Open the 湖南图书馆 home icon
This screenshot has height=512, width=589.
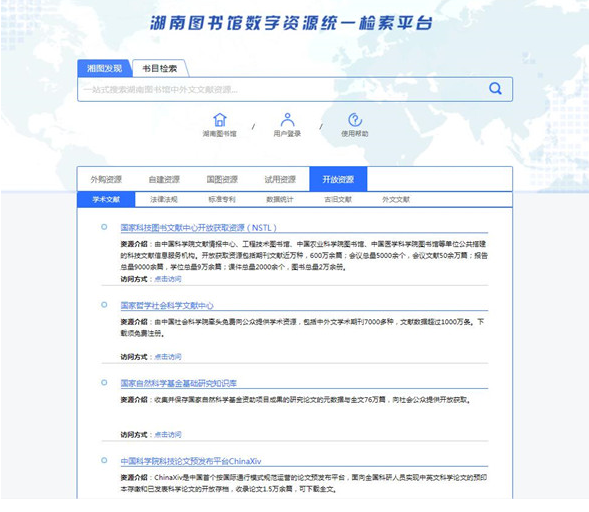pos(220,120)
